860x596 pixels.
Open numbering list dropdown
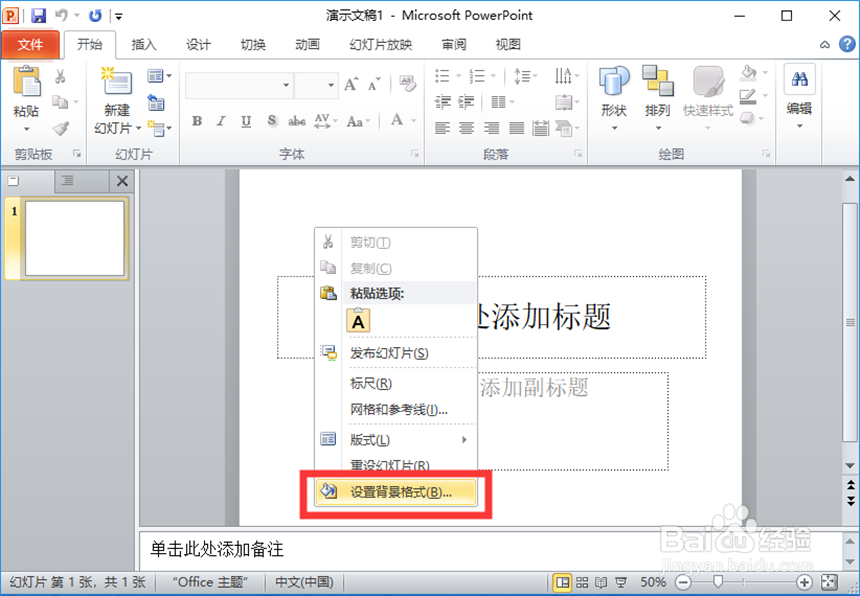click(x=493, y=76)
